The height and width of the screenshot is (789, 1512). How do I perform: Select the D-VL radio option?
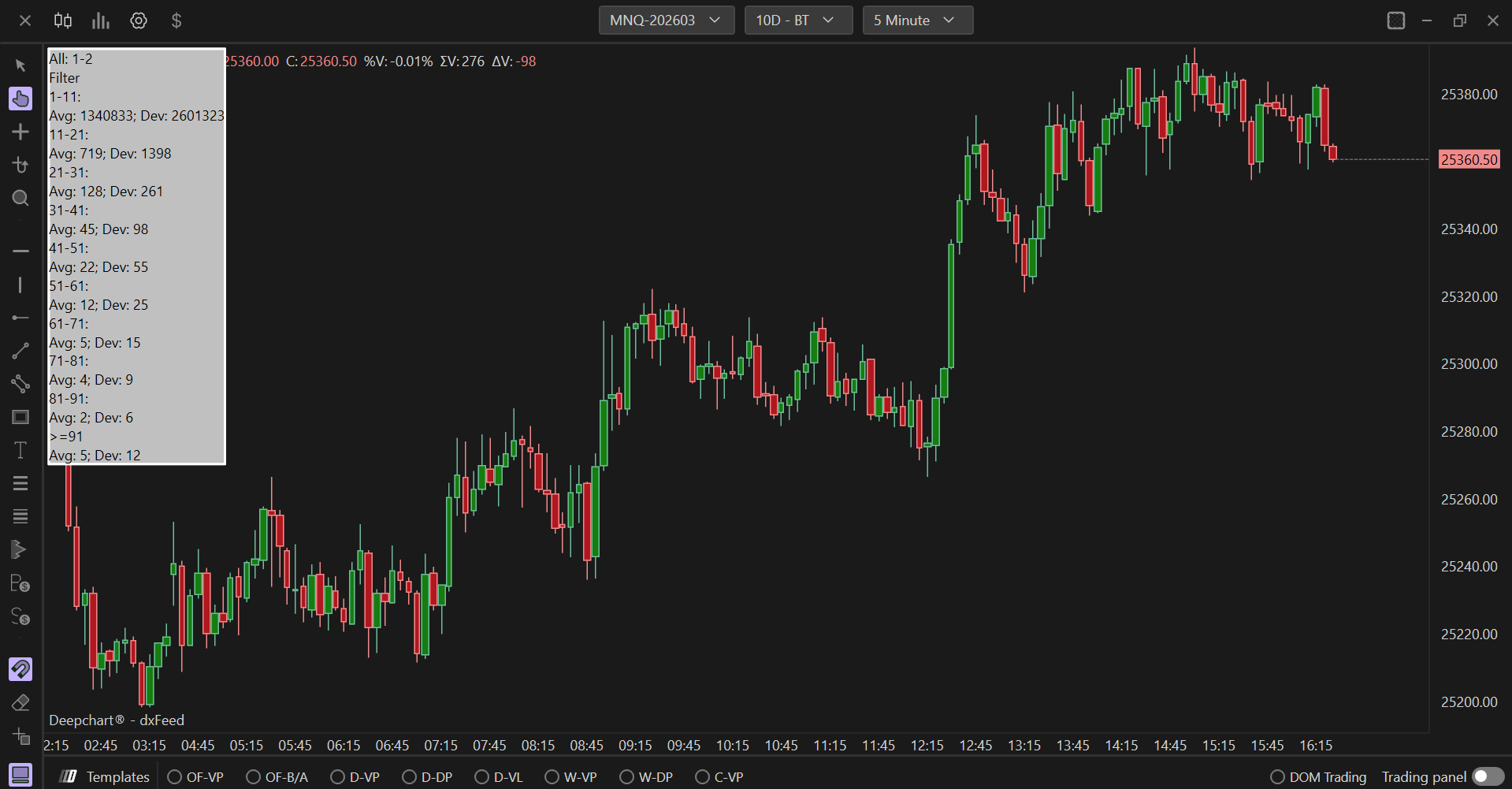pyautogui.click(x=481, y=777)
